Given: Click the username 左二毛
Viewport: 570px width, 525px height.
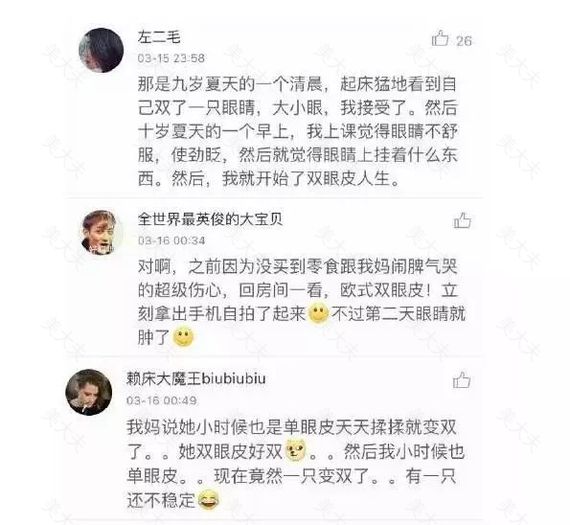Looking at the screenshot, I should pos(159,37).
